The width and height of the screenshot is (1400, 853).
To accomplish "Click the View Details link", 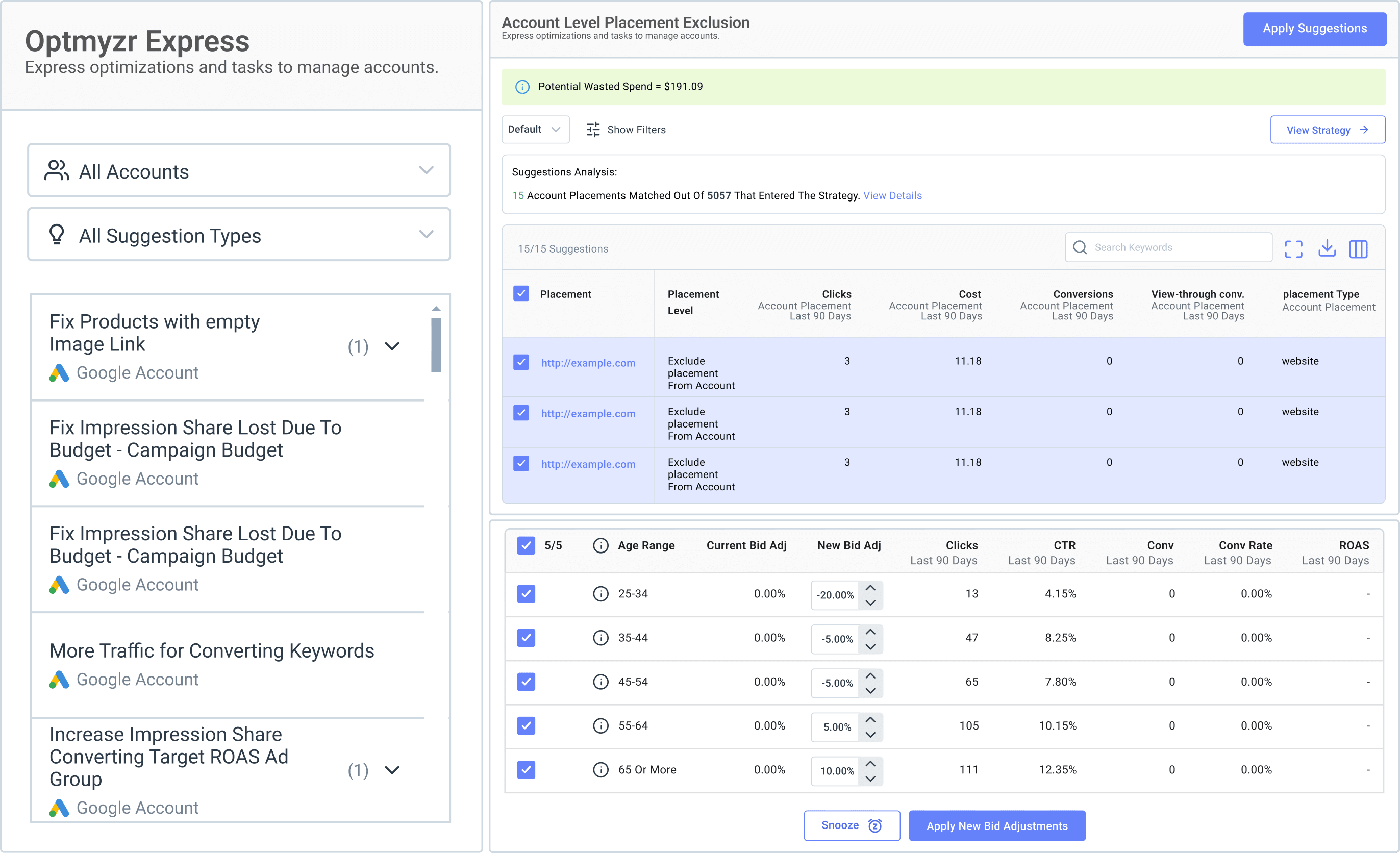I will (892, 195).
